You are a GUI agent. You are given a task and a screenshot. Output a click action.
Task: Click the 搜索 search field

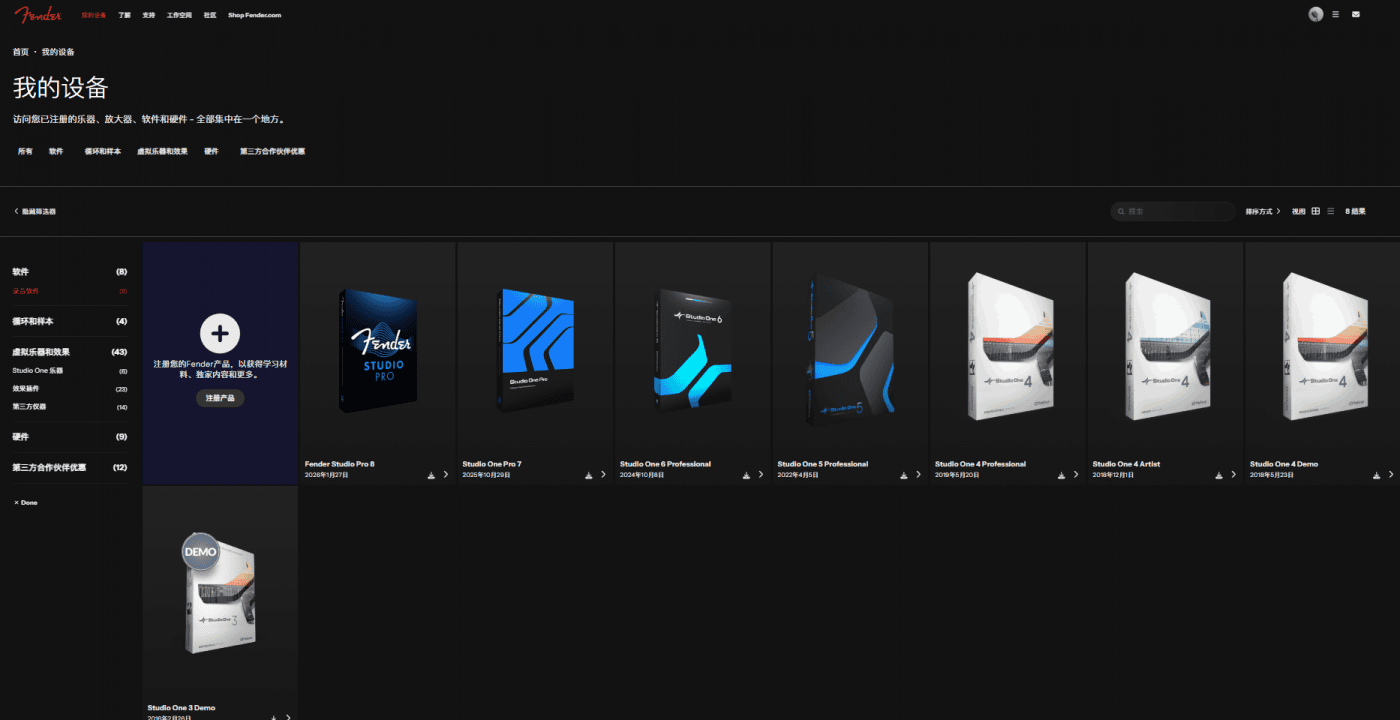(x=1177, y=211)
